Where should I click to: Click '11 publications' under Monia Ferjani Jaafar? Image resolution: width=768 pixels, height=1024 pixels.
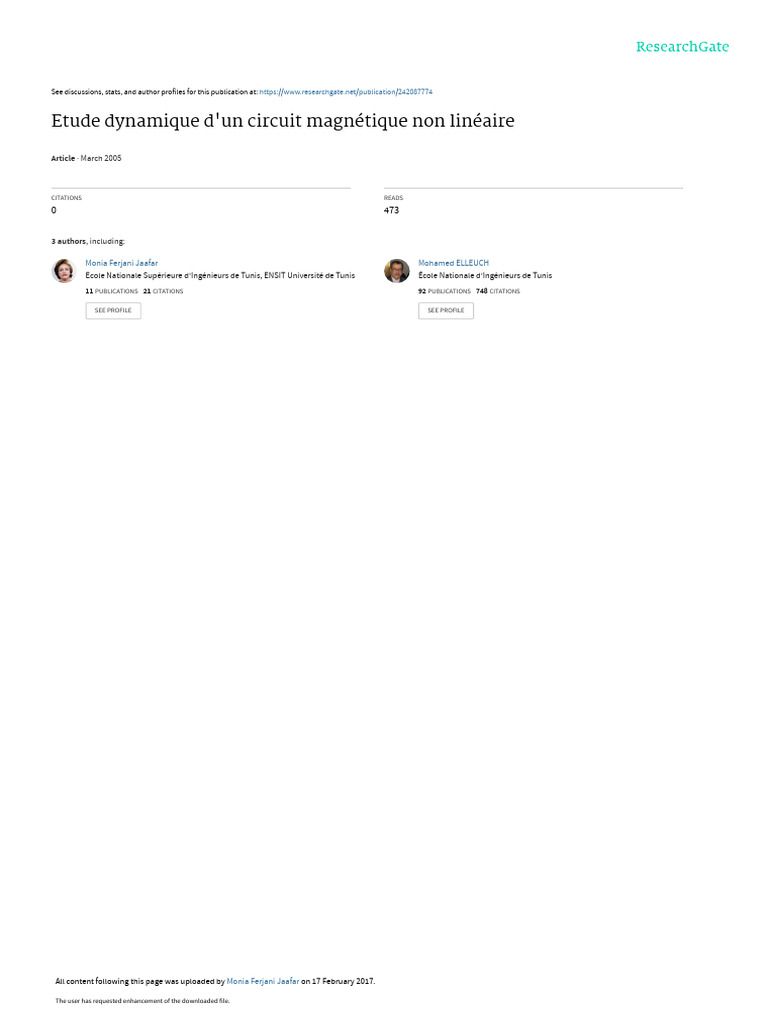112,291
